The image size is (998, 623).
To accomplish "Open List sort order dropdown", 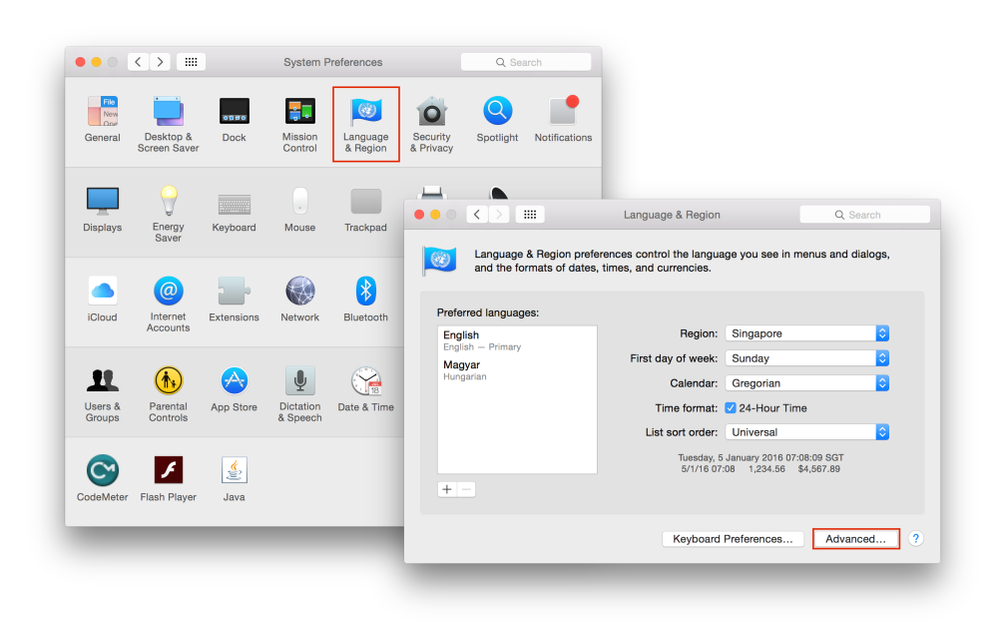I will click(807, 432).
